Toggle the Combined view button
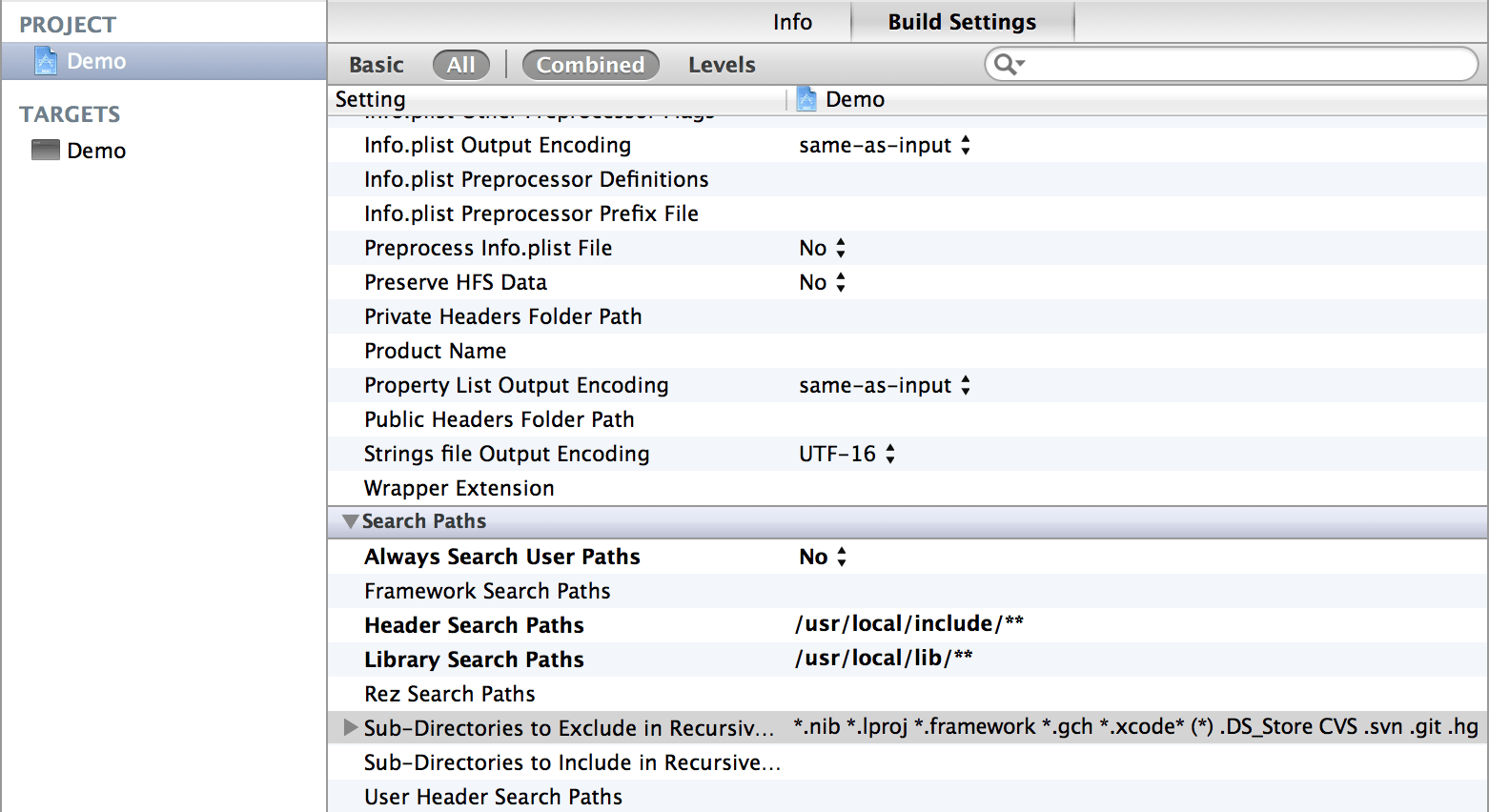The width and height of the screenshot is (1489, 812). click(590, 65)
